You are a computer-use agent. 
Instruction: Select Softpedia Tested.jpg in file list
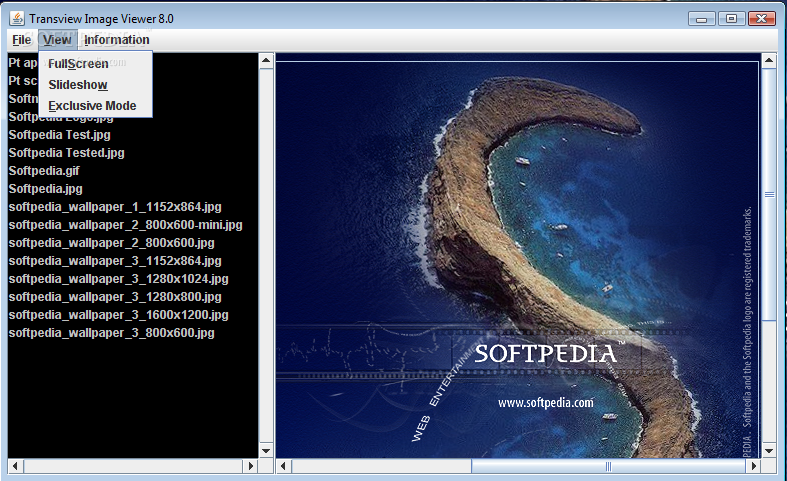[66, 153]
